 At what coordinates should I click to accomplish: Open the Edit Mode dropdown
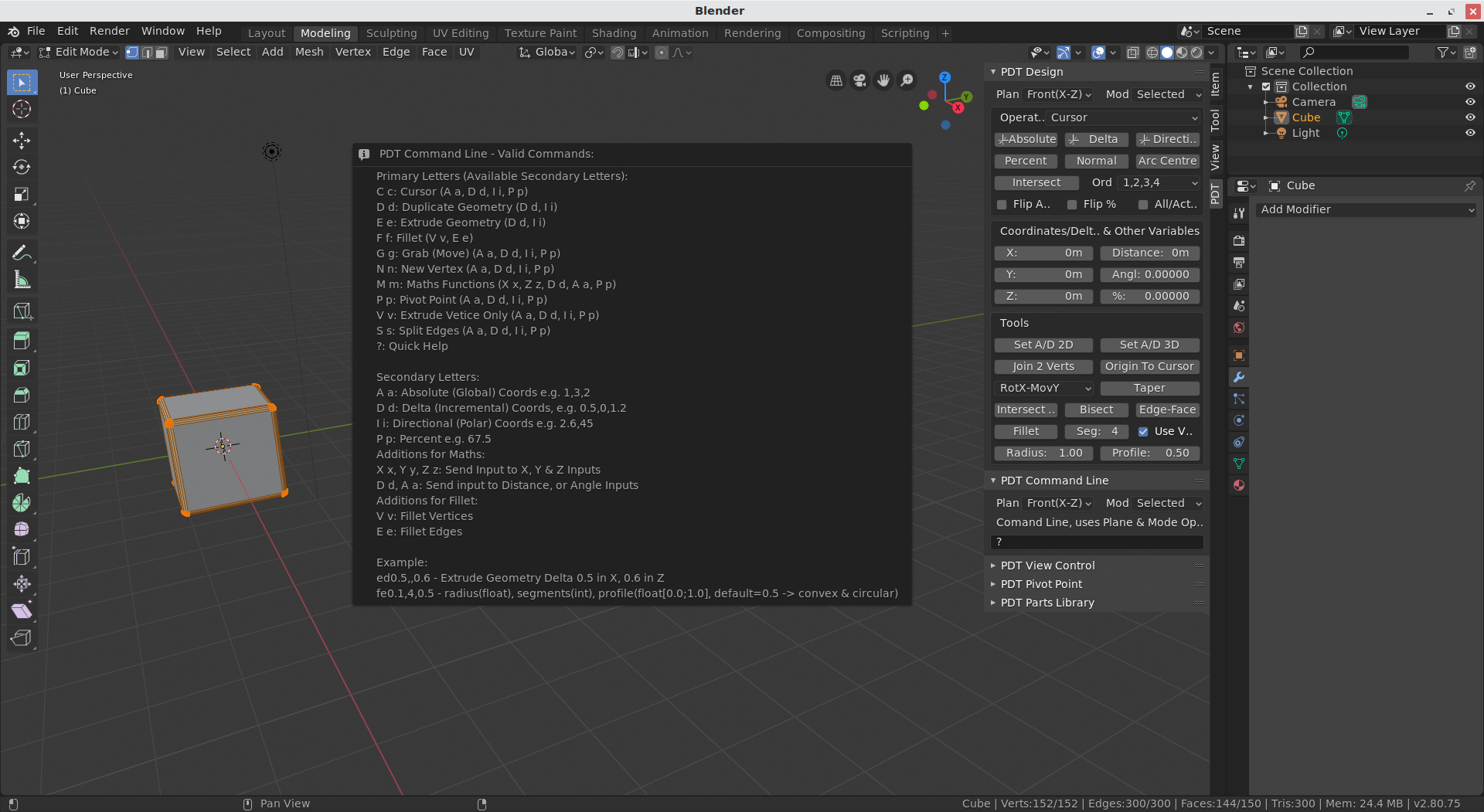[78, 53]
